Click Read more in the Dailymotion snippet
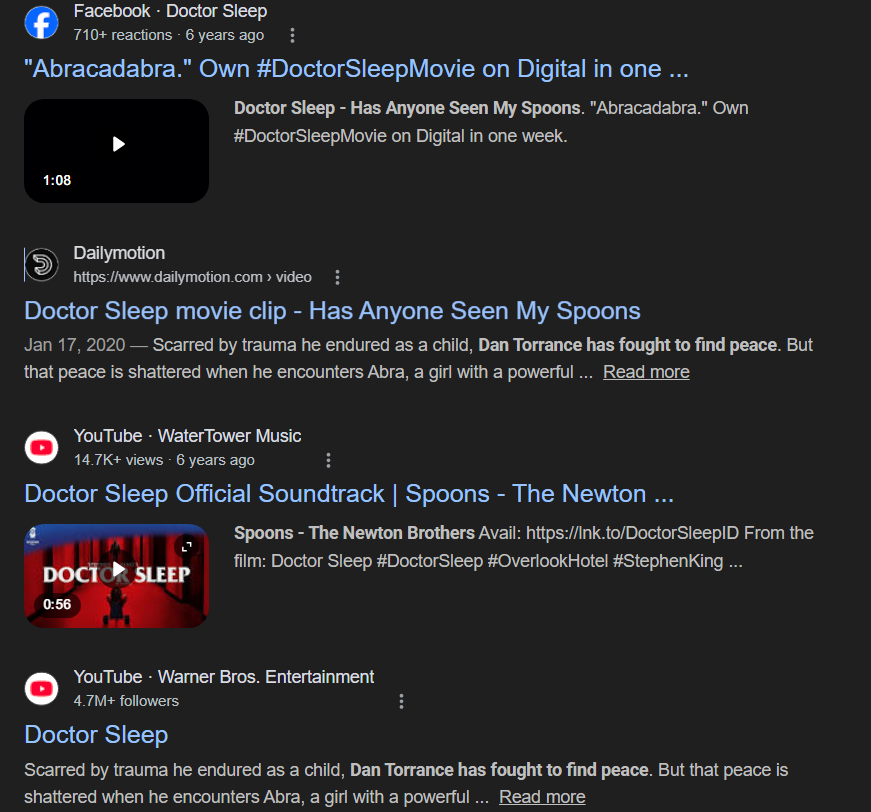Image resolution: width=871 pixels, height=812 pixels. click(x=646, y=372)
